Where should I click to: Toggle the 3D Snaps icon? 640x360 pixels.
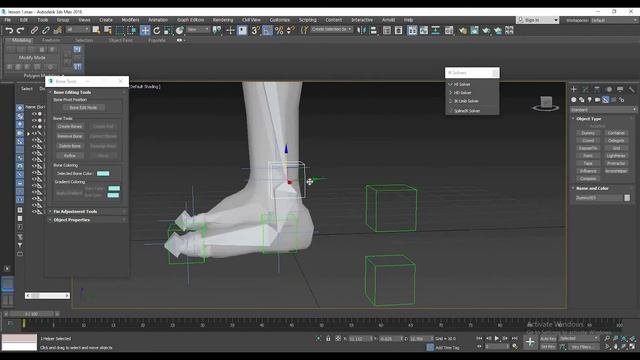click(256, 30)
